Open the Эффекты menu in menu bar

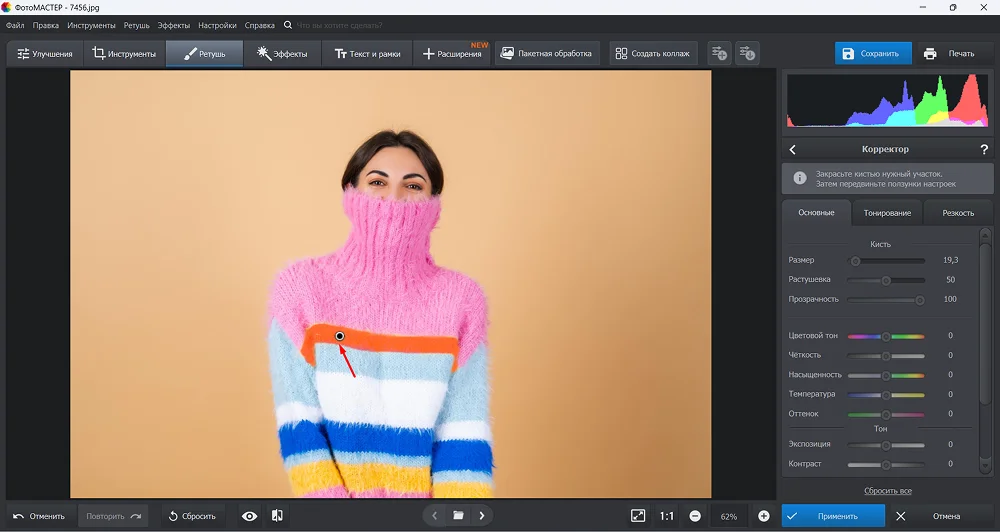pos(174,26)
